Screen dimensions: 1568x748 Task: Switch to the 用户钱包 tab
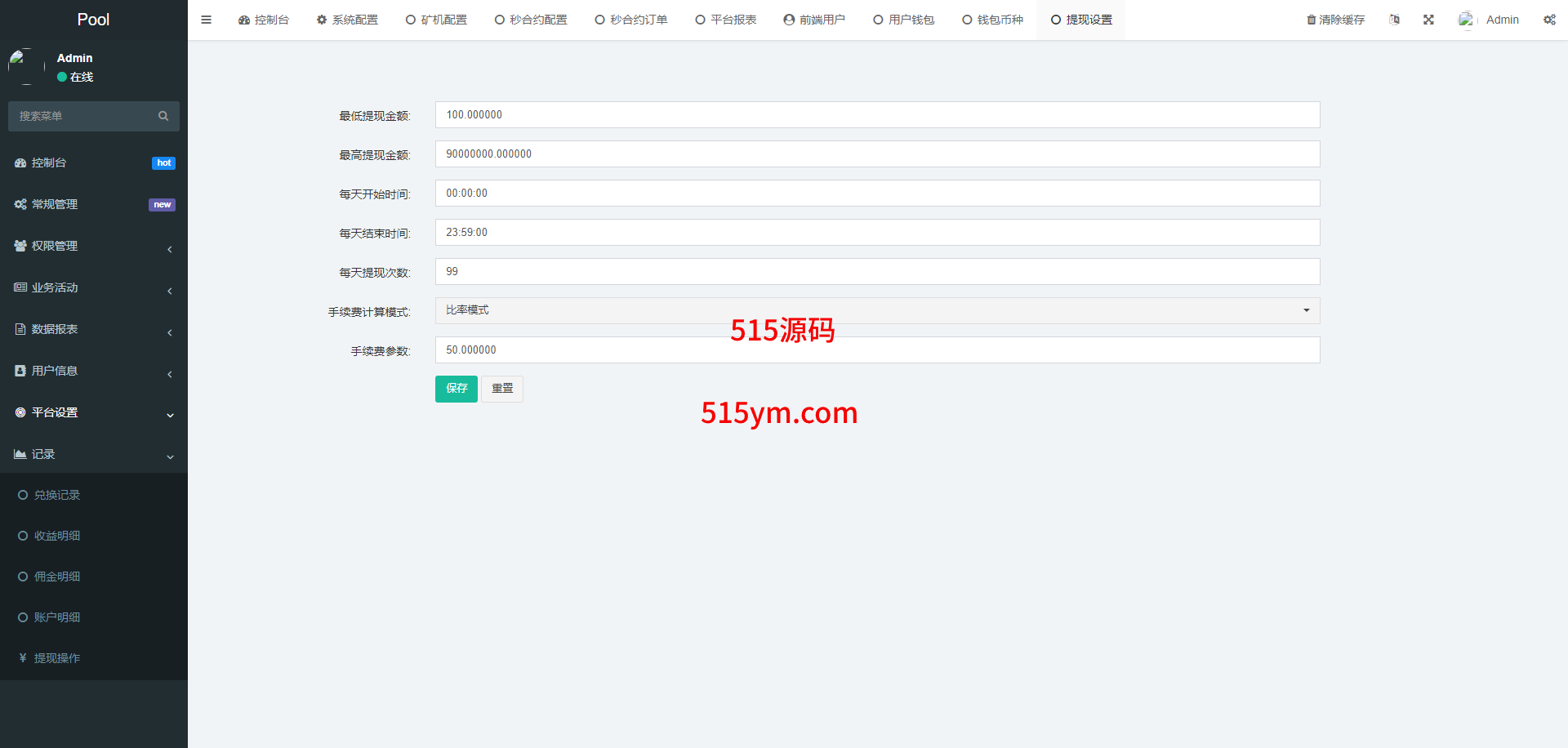coord(903,20)
